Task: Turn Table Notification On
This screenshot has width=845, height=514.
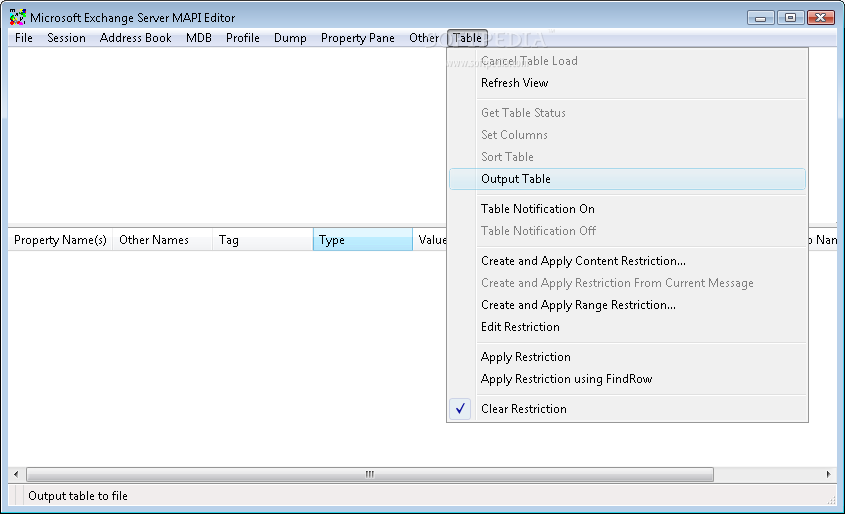Action: 627,209
